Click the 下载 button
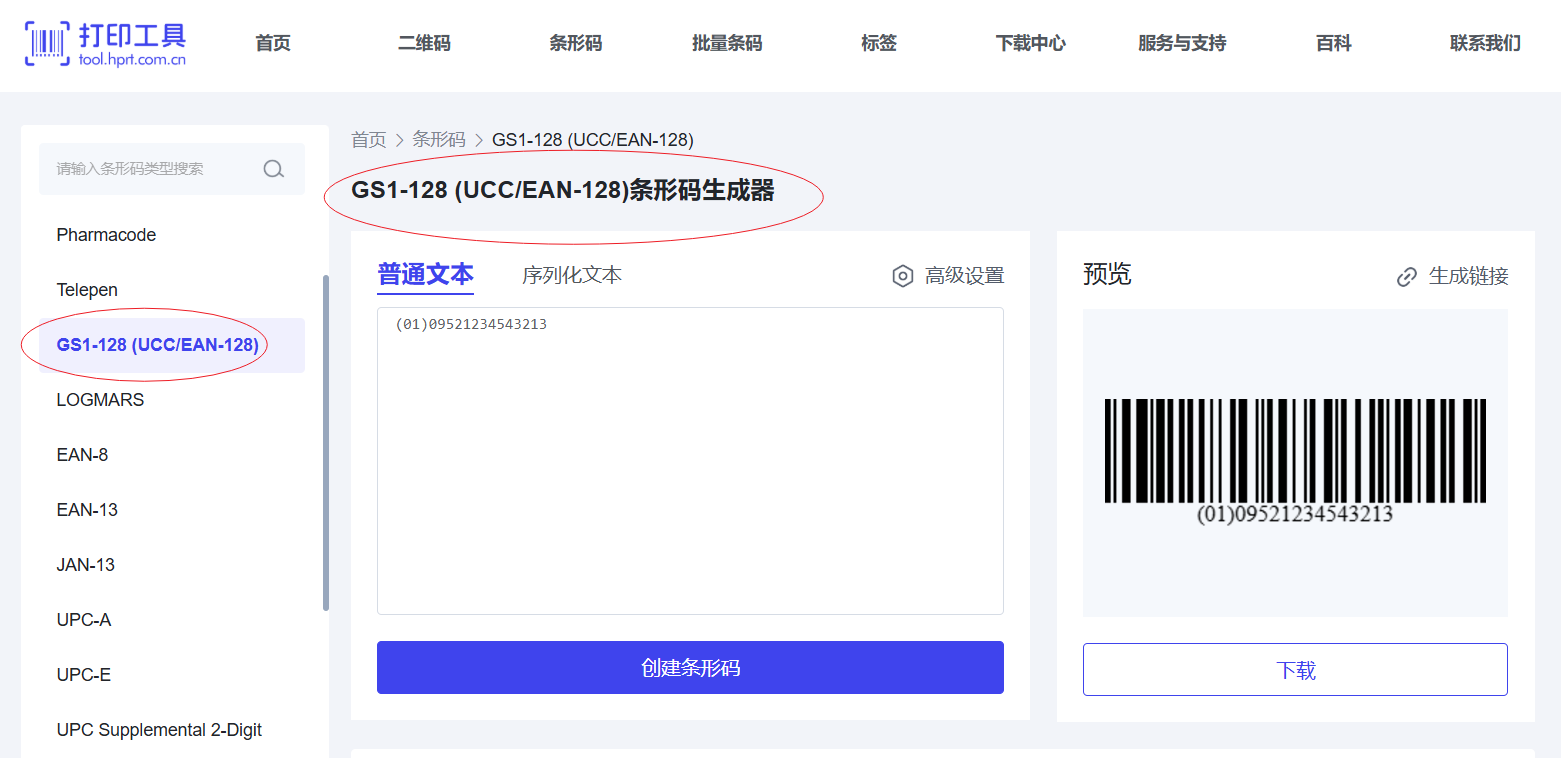1561x758 pixels. [1295, 670]
